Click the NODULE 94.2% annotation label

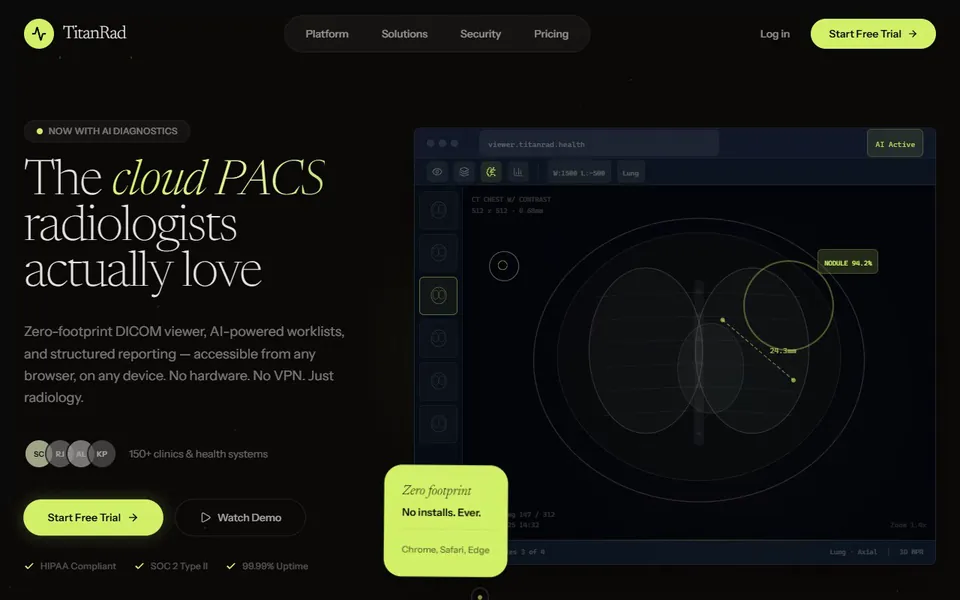[x=847, y=262]
